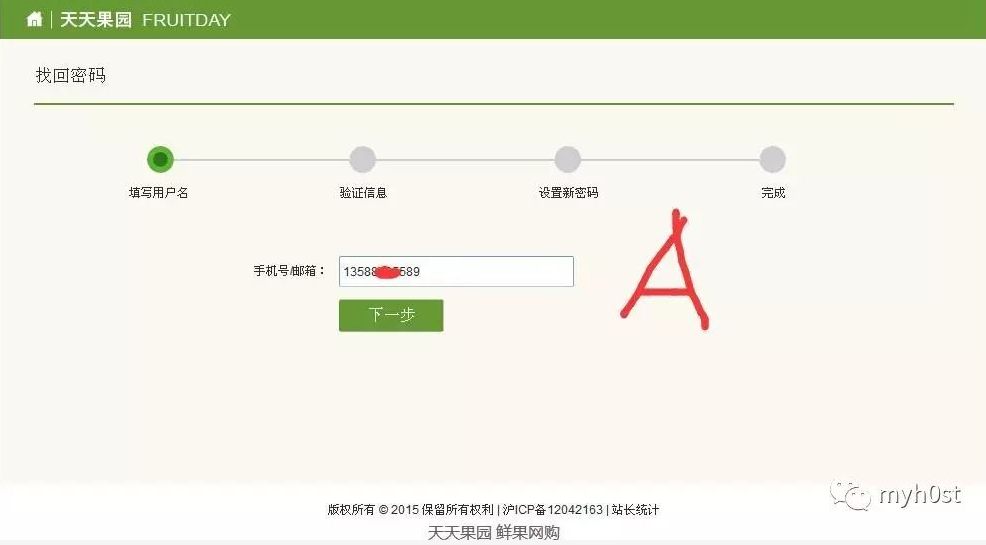Open the 天天果园 FRUITDAY logo link
986x545 pixels.
click(x=145, y=19)
